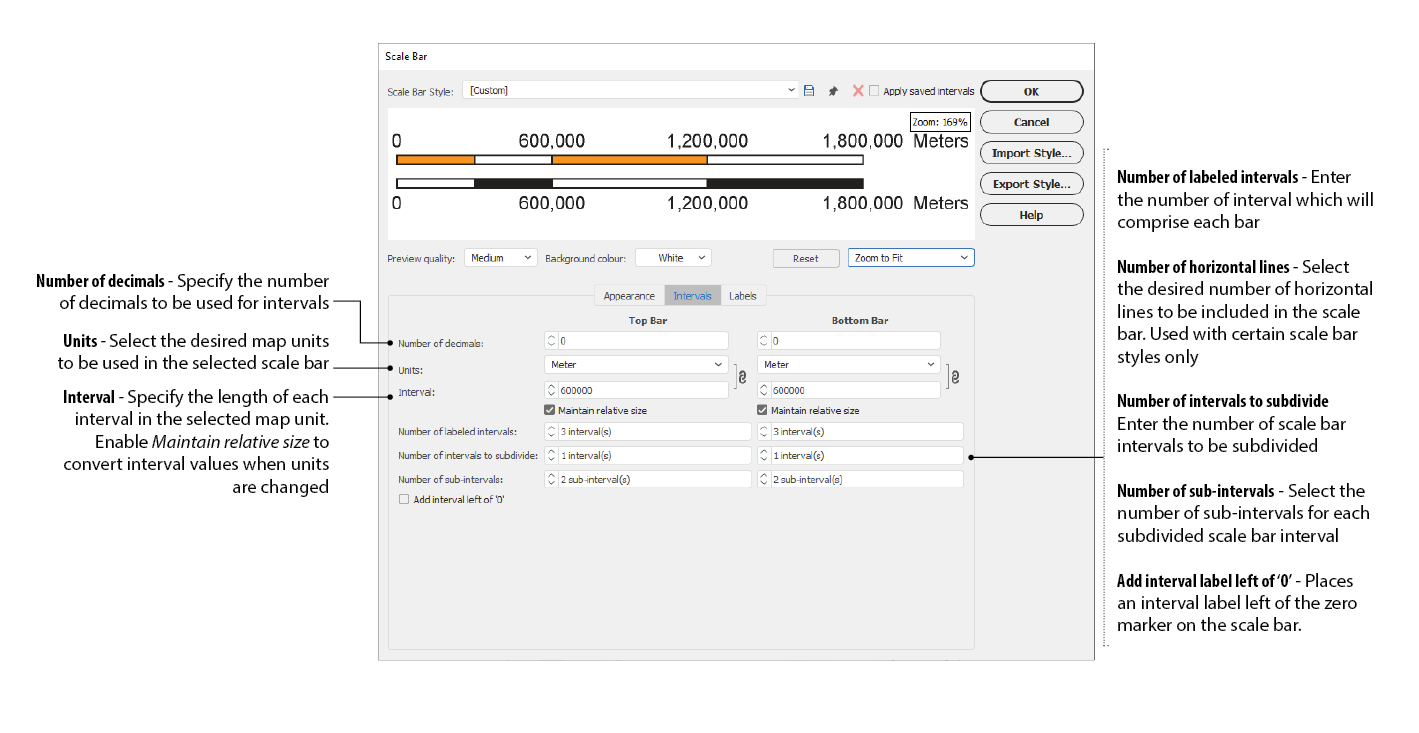
Task: Click the pin icon beside style dropdown
Action: [833, 91]
